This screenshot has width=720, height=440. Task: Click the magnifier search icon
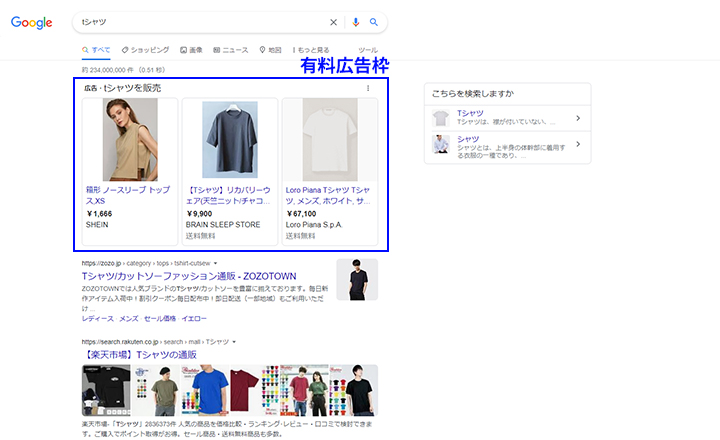click(374, 22)
